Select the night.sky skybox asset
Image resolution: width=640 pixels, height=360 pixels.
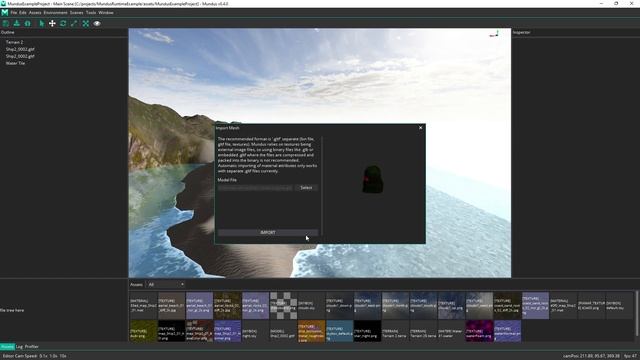(x=255, y=331)
